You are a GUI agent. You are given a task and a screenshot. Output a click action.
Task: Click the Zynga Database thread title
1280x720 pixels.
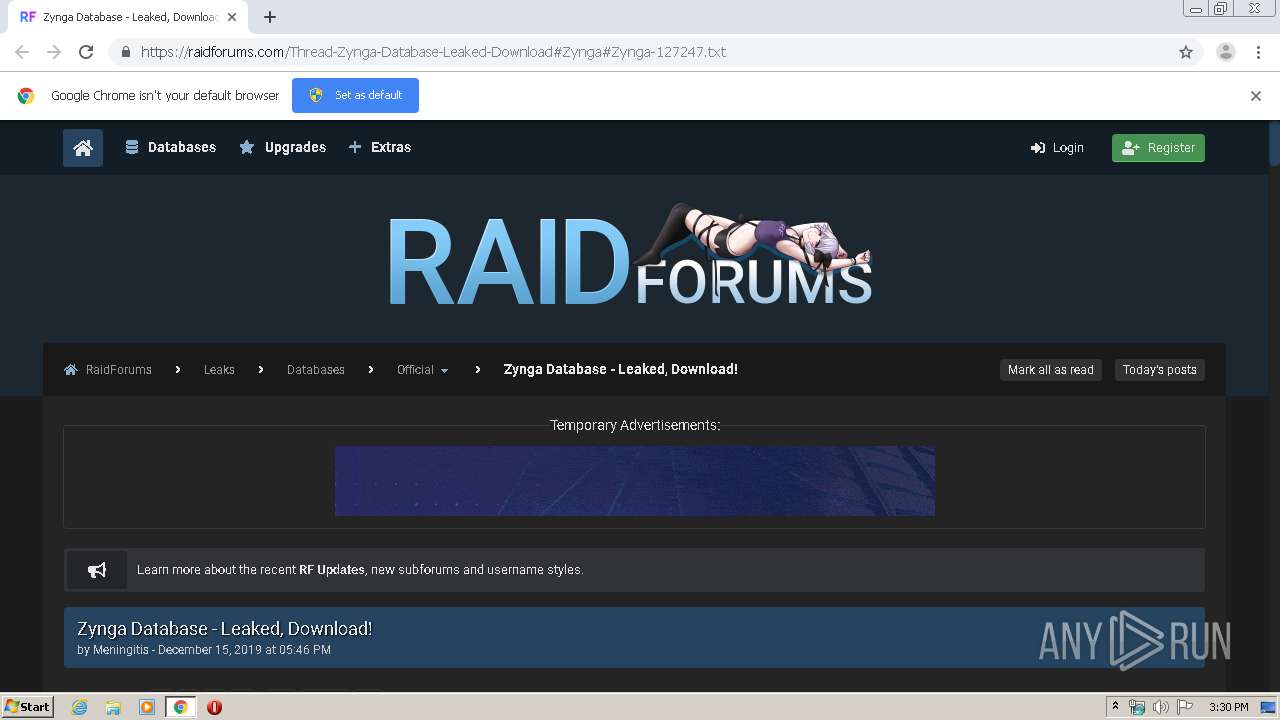[224, 629]
